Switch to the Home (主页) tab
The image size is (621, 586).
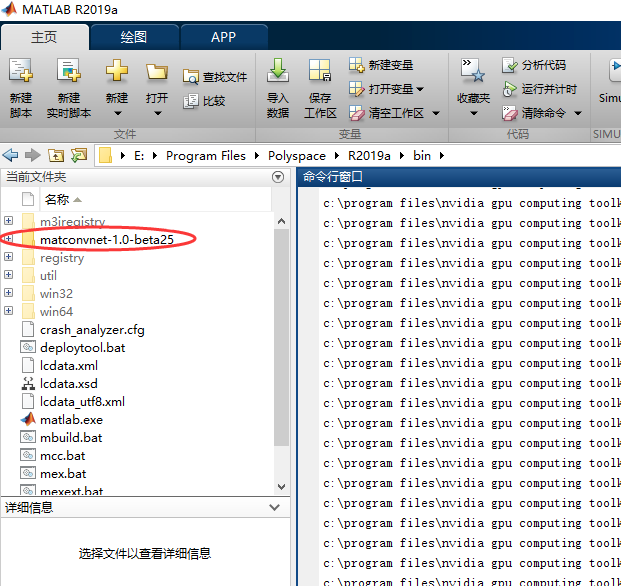click(44, 37)
